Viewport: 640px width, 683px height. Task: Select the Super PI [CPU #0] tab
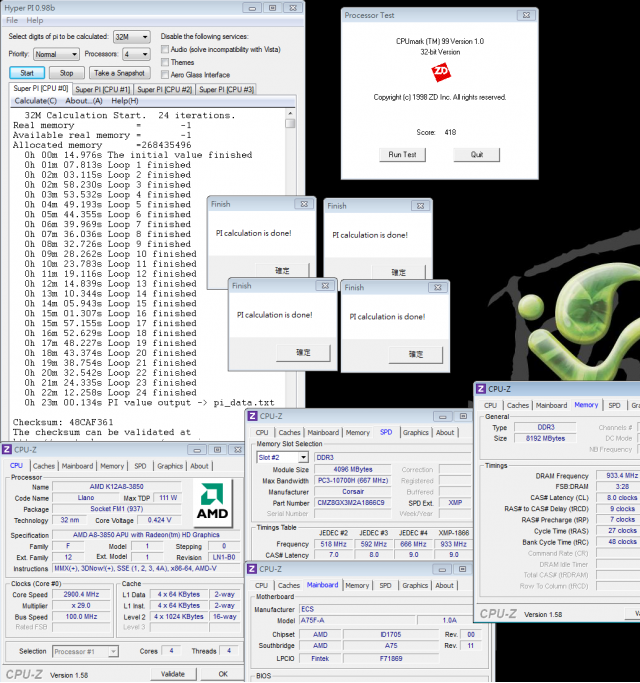tap(41, 88)
